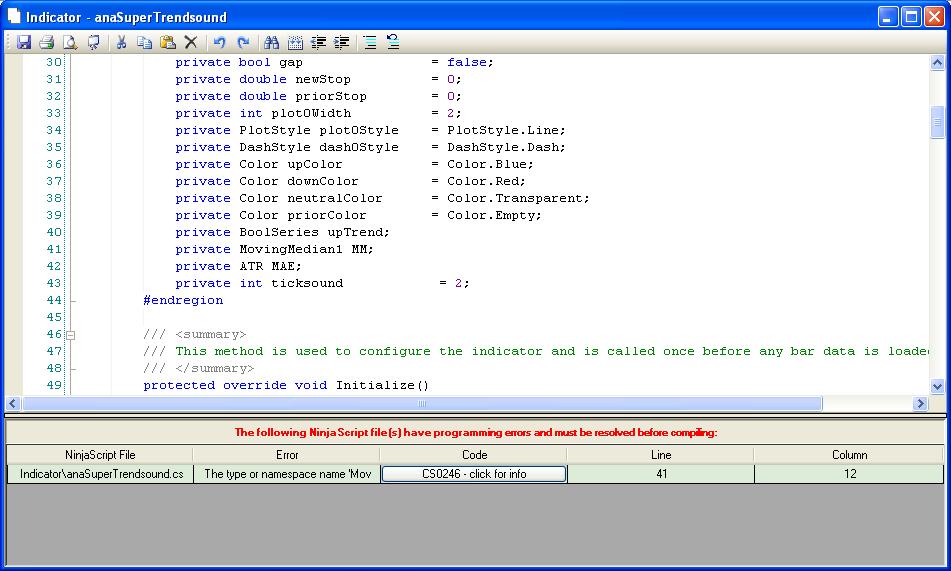Delete selection with the black X icon

pos(191,42)
